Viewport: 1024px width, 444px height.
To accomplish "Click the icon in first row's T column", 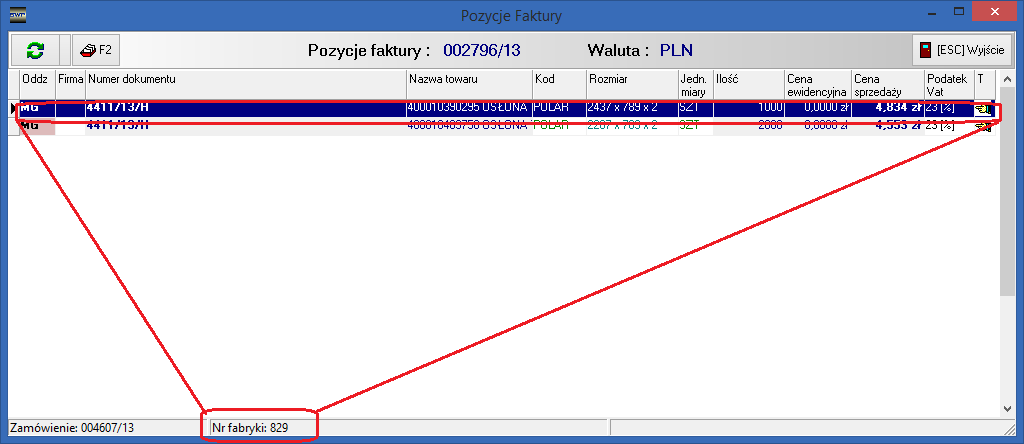I will point(982,108).
